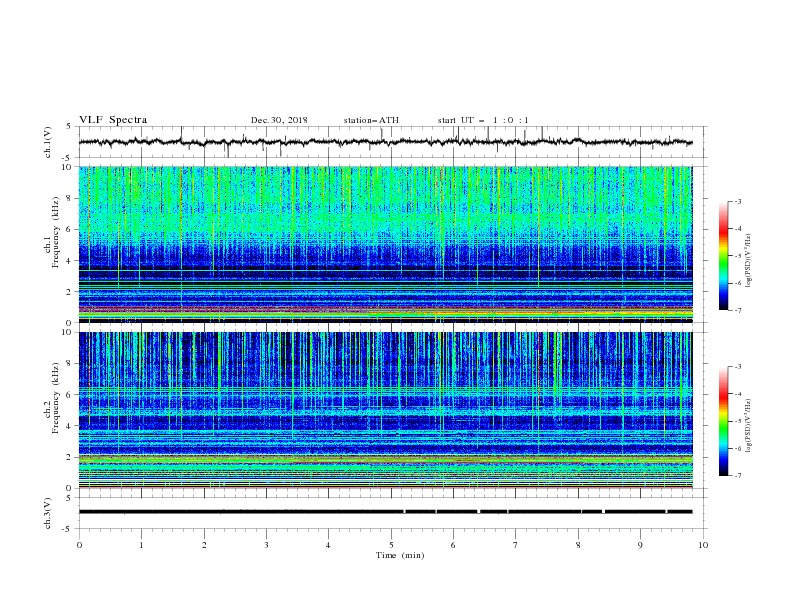The image size is (792, 612).
Task: Click time axis tick label "9"
Action: coord(640,545)
